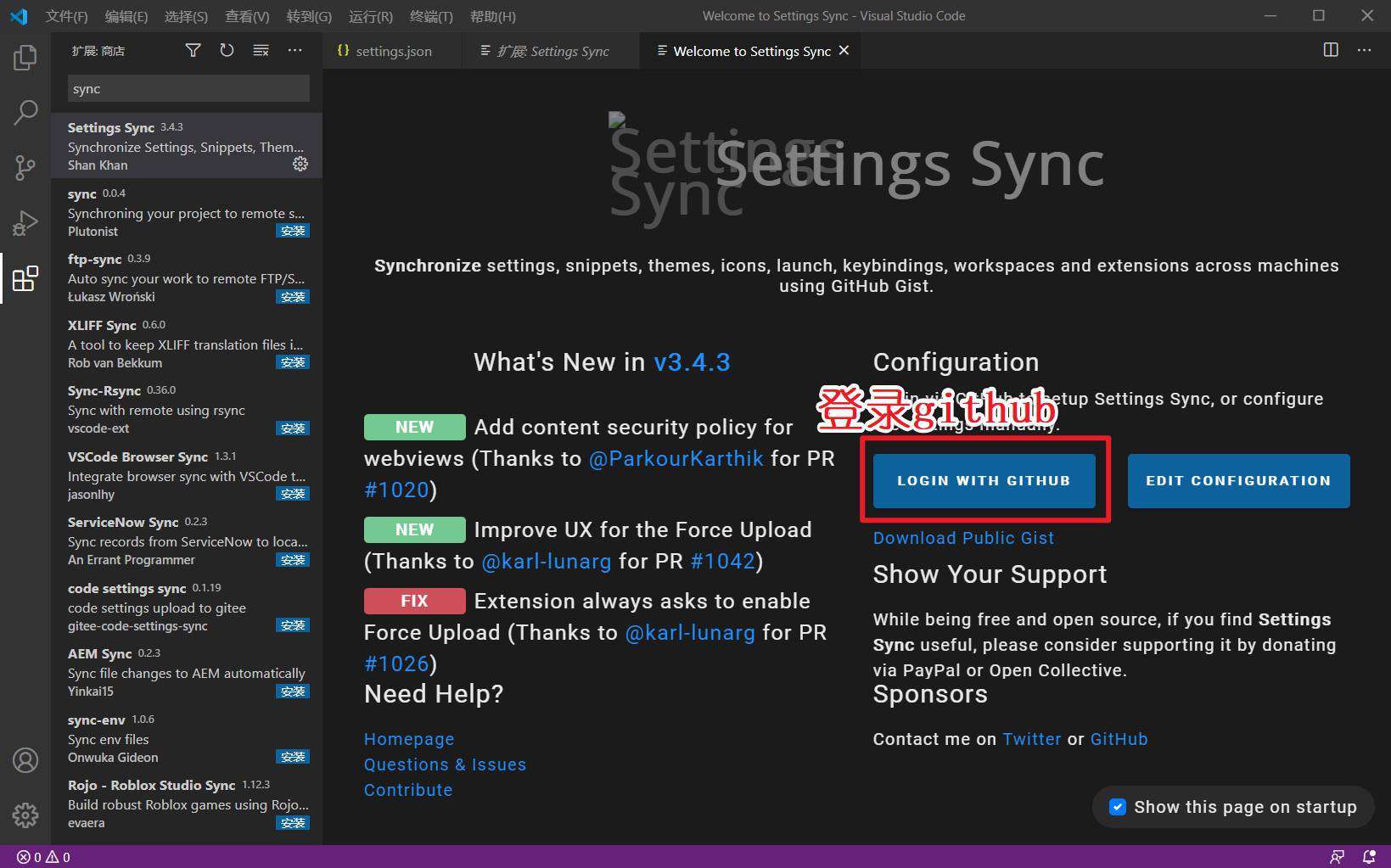Screen dimensions: 1391x868
Task: Select the Welcome to Settings Sync tab
Action: (x=751, y=51)
